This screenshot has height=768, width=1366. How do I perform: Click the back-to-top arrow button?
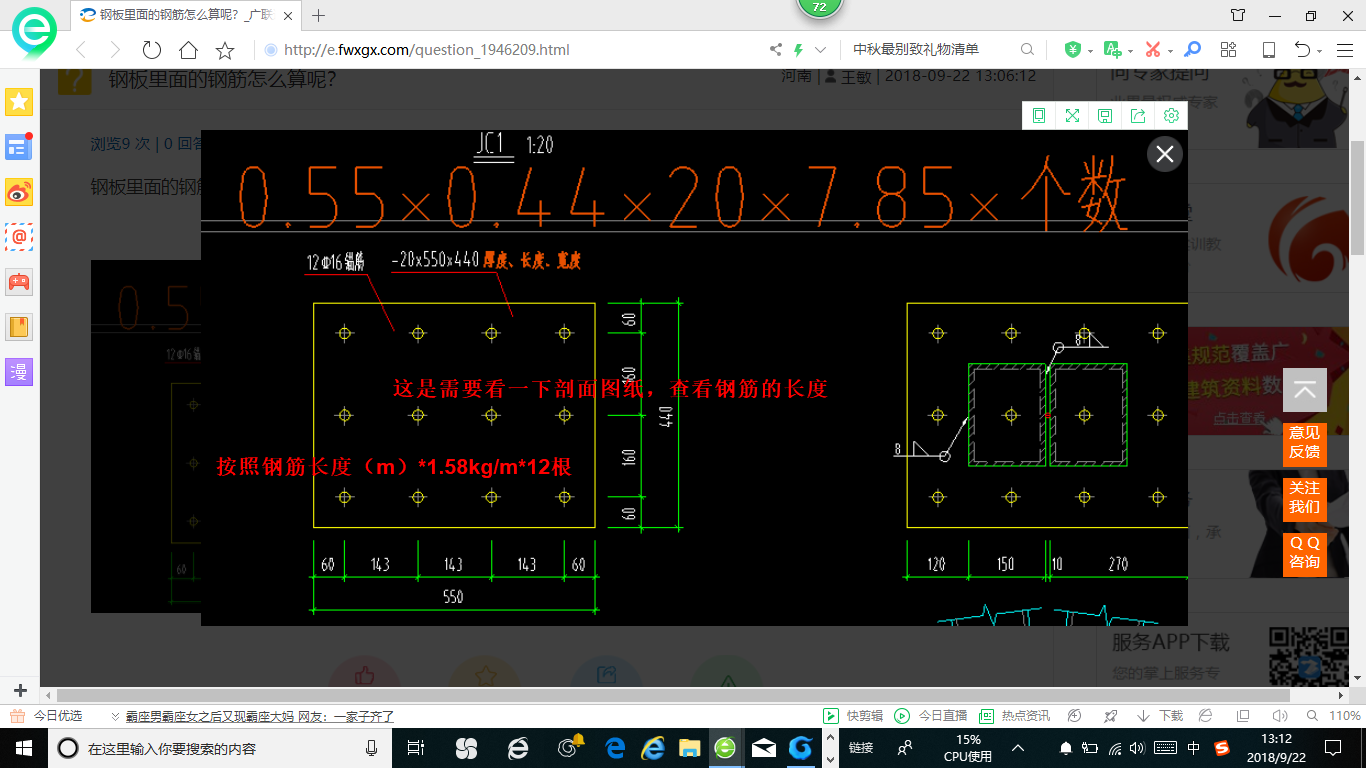(x=1304, y=391)
